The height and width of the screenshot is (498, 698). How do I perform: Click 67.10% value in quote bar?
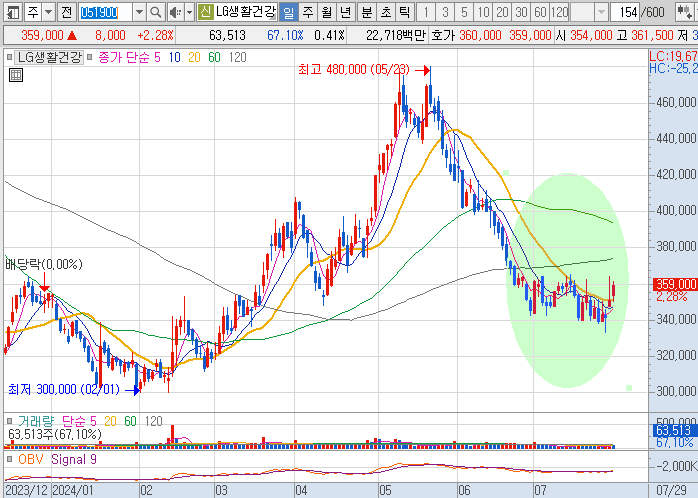tap(285, 35)
